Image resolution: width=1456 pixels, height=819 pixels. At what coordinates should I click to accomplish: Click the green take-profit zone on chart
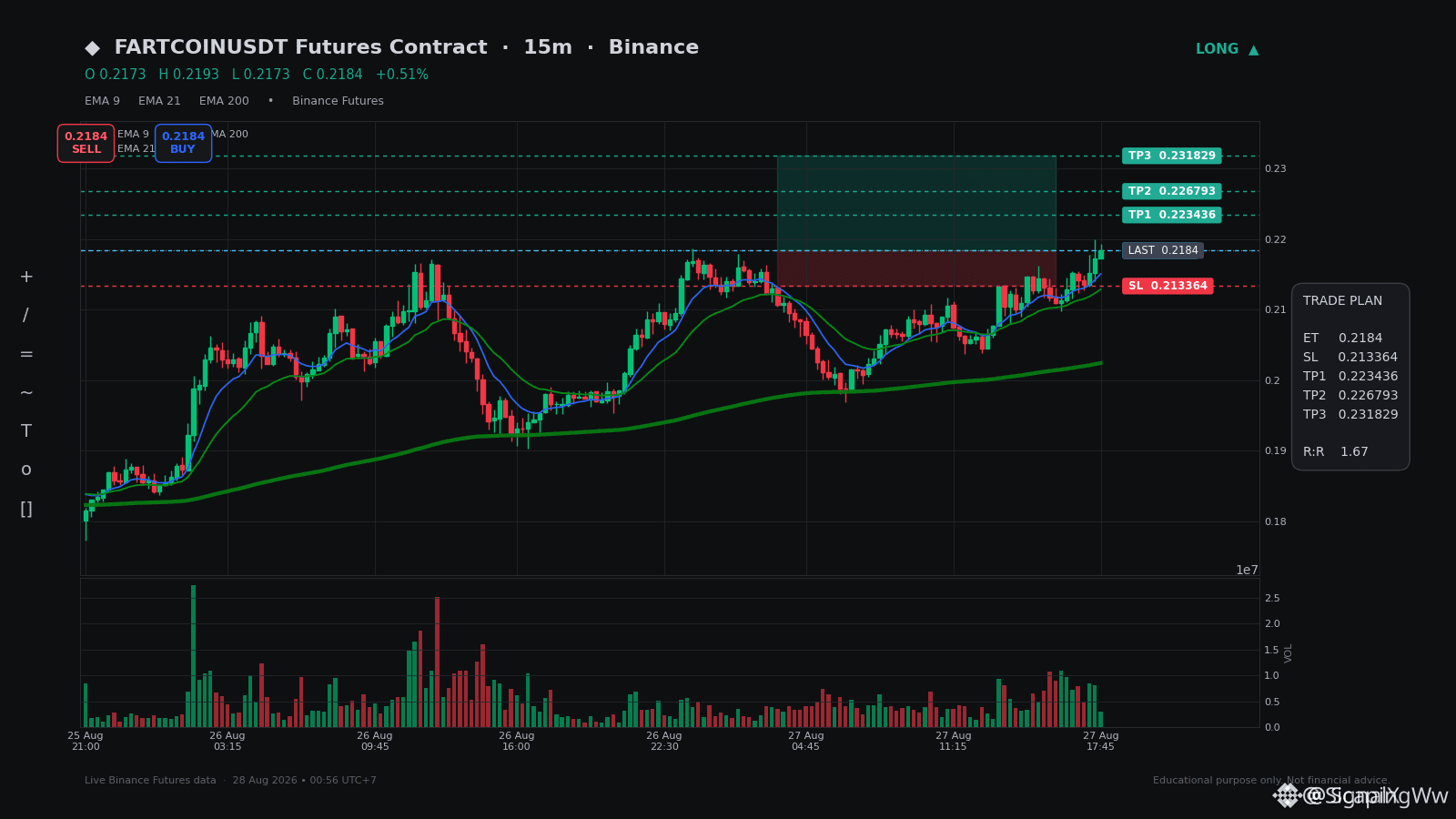click(x=916, y=203)
